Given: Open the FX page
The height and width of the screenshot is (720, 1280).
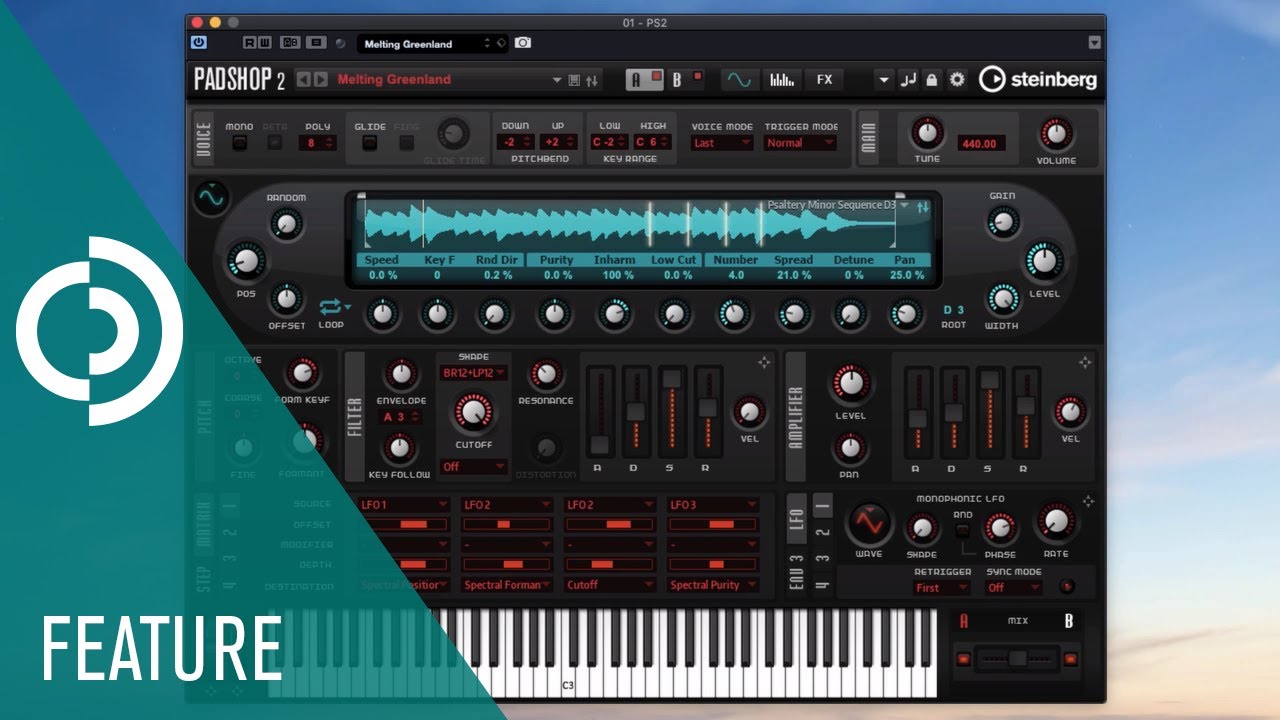Looking at the screenshot, I should pos(824,79).
